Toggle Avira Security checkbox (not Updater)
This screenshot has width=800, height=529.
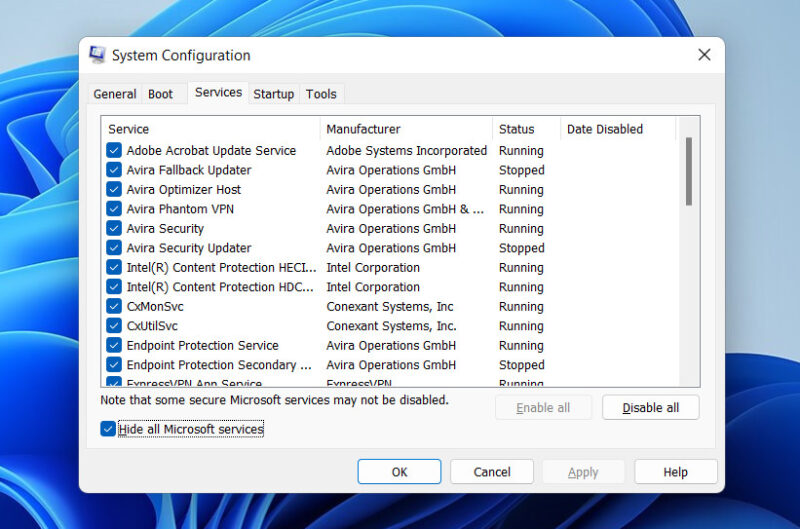tap(114, 229)
